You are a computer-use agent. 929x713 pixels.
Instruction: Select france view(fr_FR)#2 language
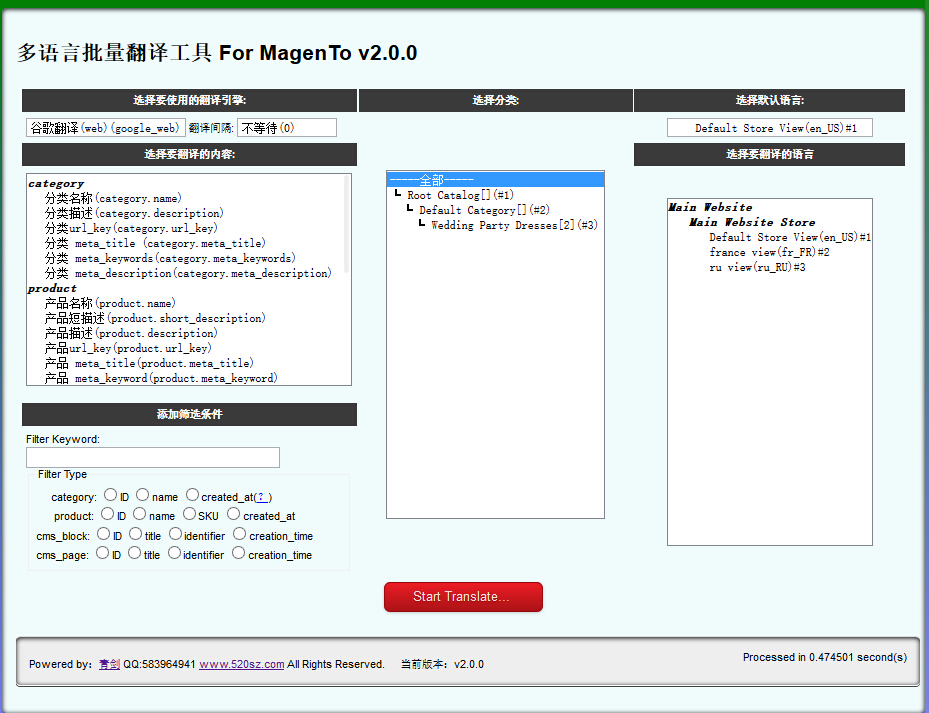coord(770,252)
